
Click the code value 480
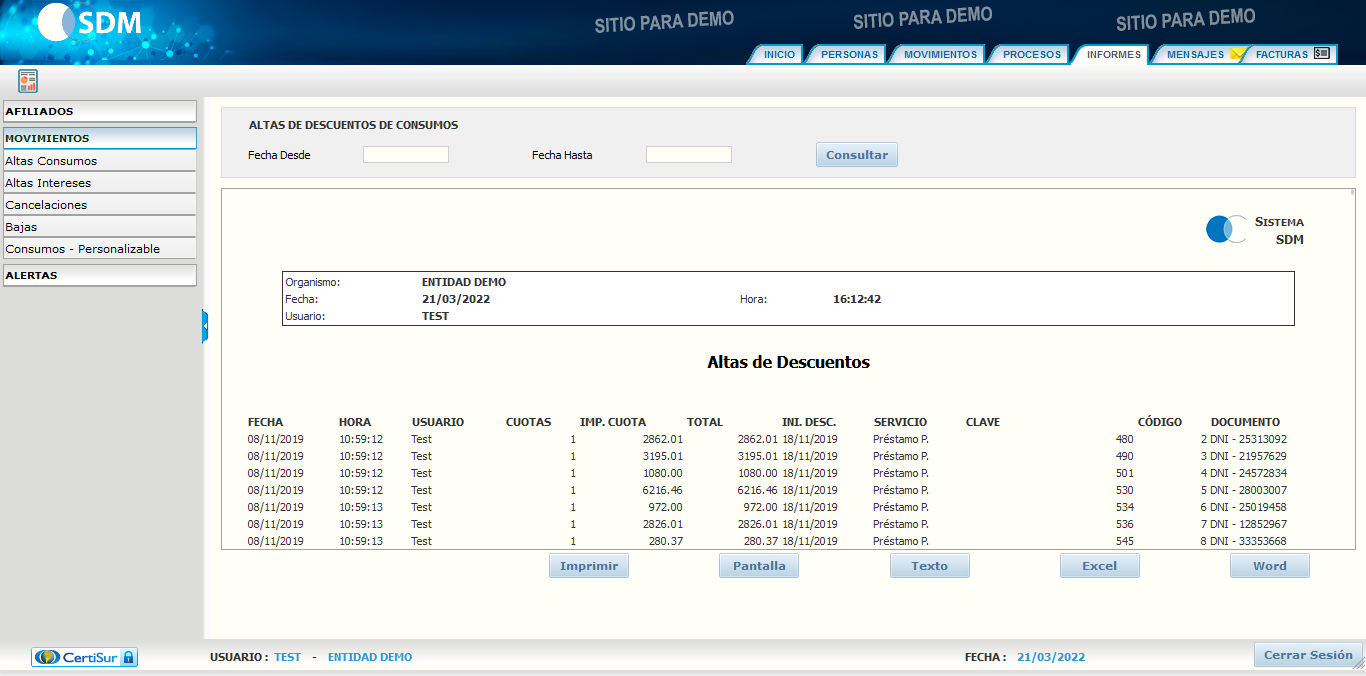click(1125, 439)
